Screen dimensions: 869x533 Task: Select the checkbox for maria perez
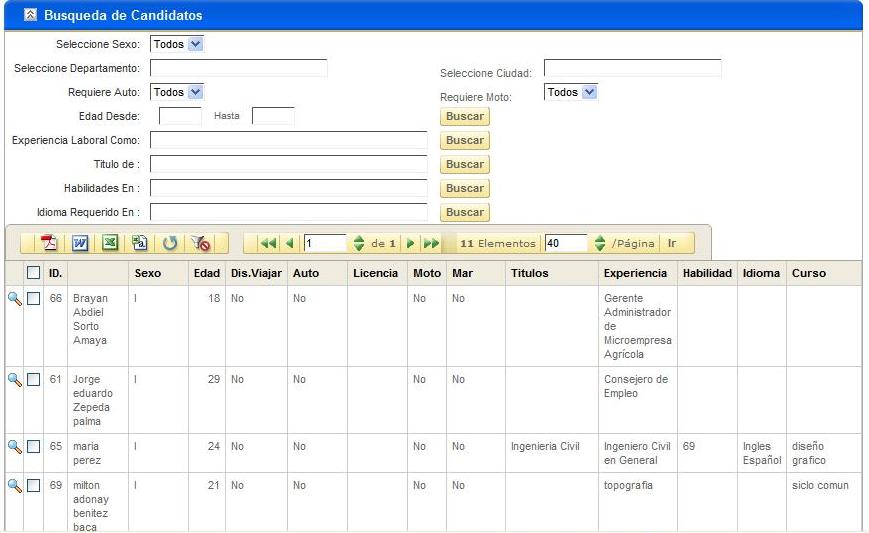pos(33,447)
